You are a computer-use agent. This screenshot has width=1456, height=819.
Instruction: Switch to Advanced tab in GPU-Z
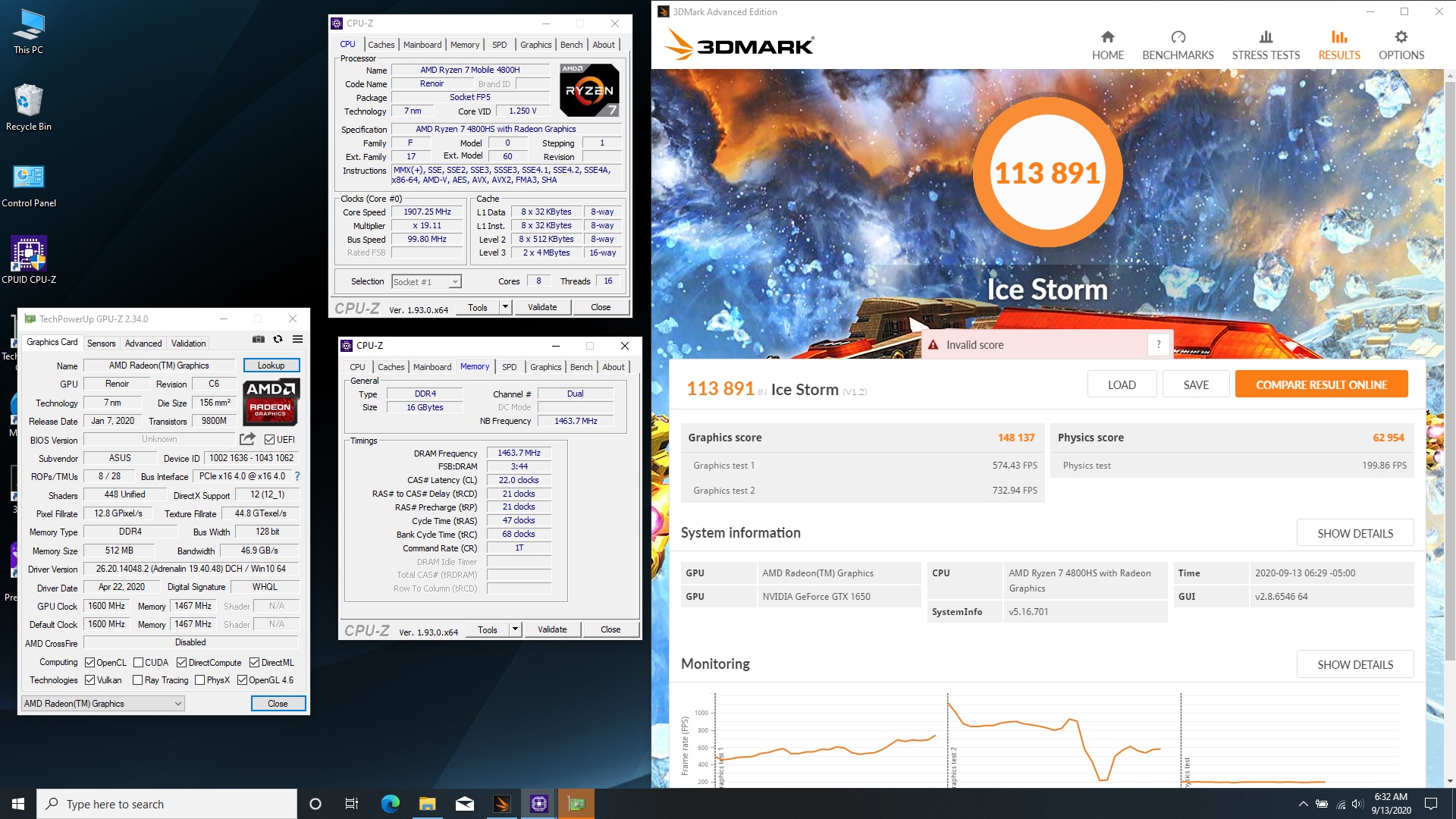[143, 344]
